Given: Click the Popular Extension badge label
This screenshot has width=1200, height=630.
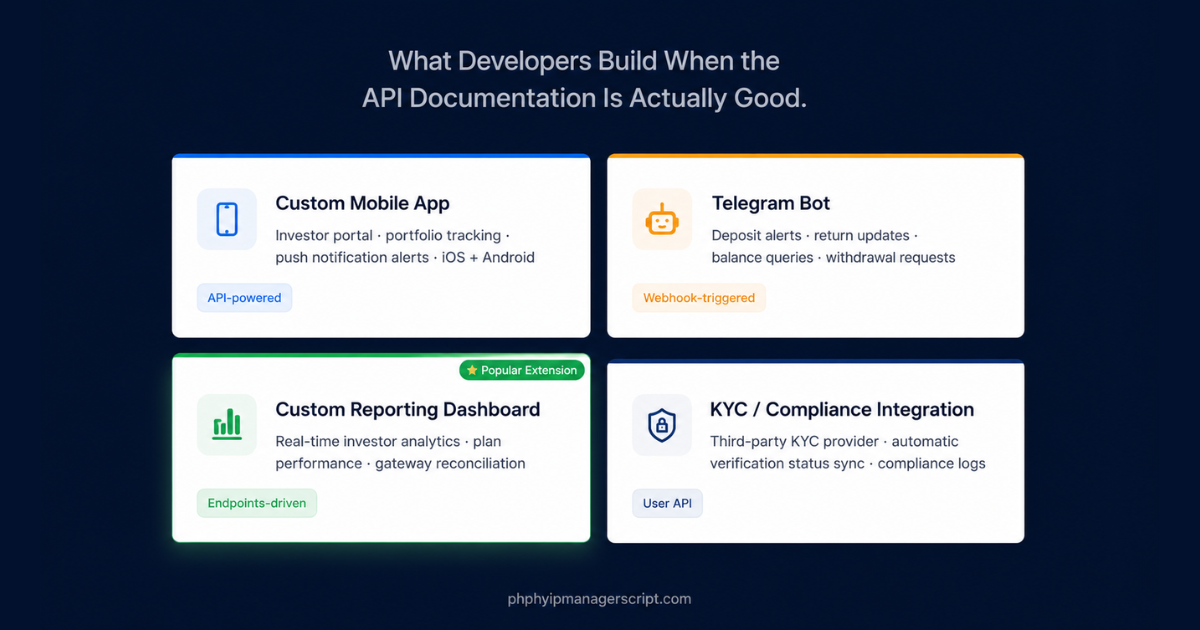Looking at the screenshot, I should pos(522,370).
